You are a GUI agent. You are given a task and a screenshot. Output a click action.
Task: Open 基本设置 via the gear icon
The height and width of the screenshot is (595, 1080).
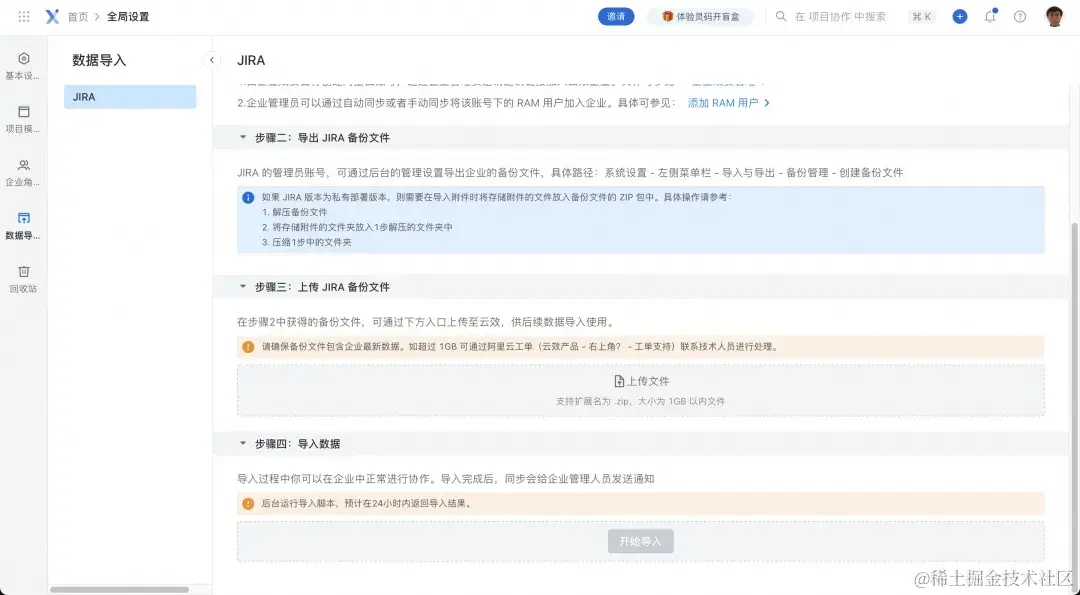pyautogui.click(x=22, y=58)
